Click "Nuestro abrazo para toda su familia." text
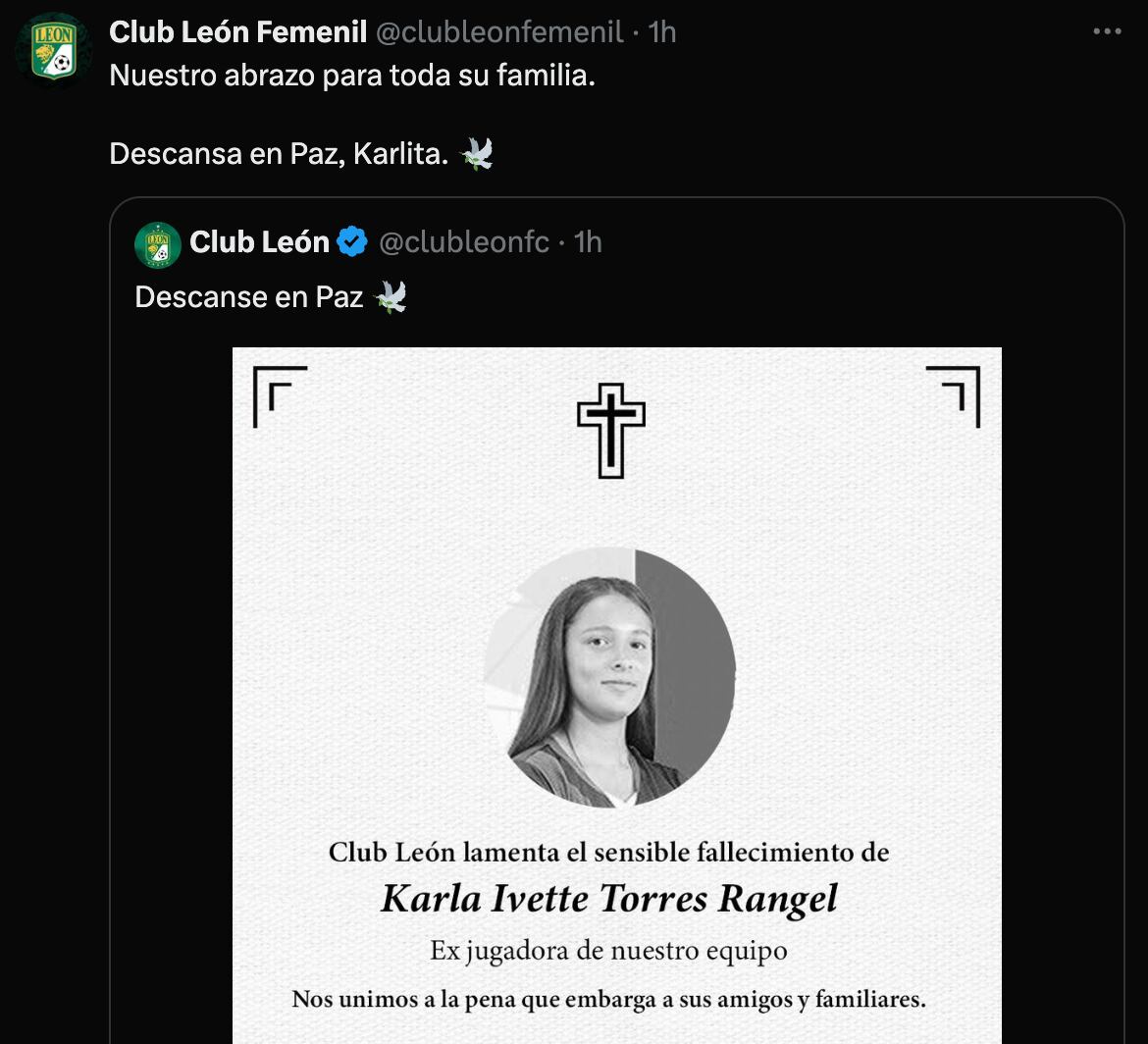This screenshot has height=1044, width=1148. coord(352,76)
